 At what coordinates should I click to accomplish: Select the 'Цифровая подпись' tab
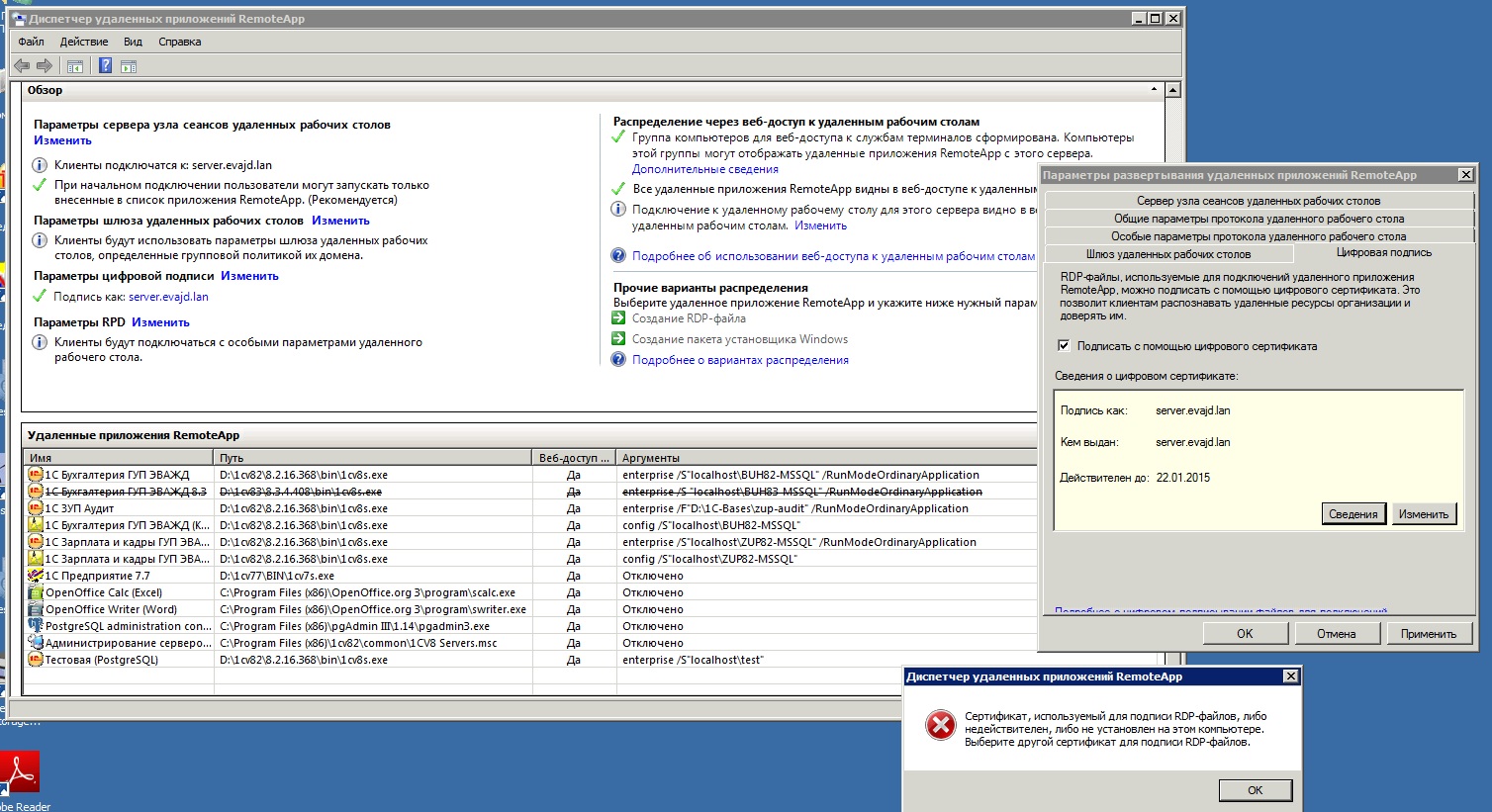(x=1383, y=253)
